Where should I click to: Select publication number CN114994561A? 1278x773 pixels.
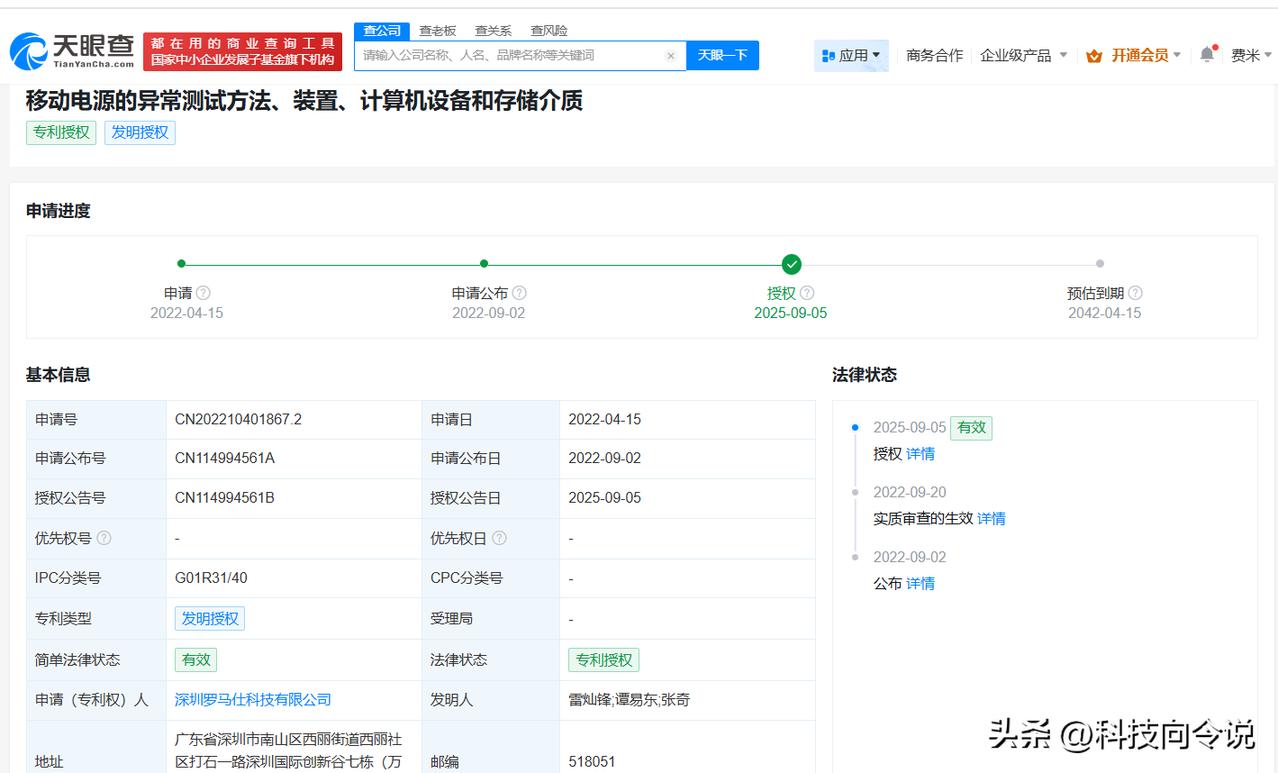point(225,458)
